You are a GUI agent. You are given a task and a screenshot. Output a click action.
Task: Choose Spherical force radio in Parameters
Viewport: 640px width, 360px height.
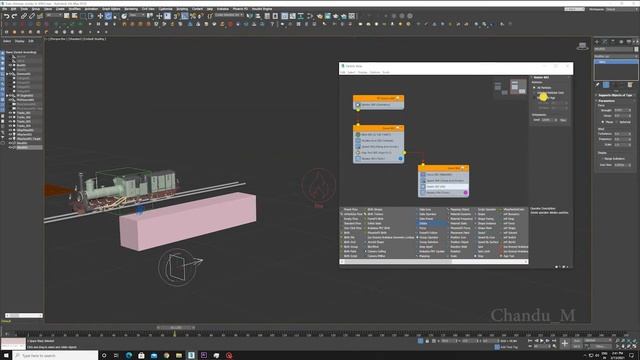(x=618, y=122)
